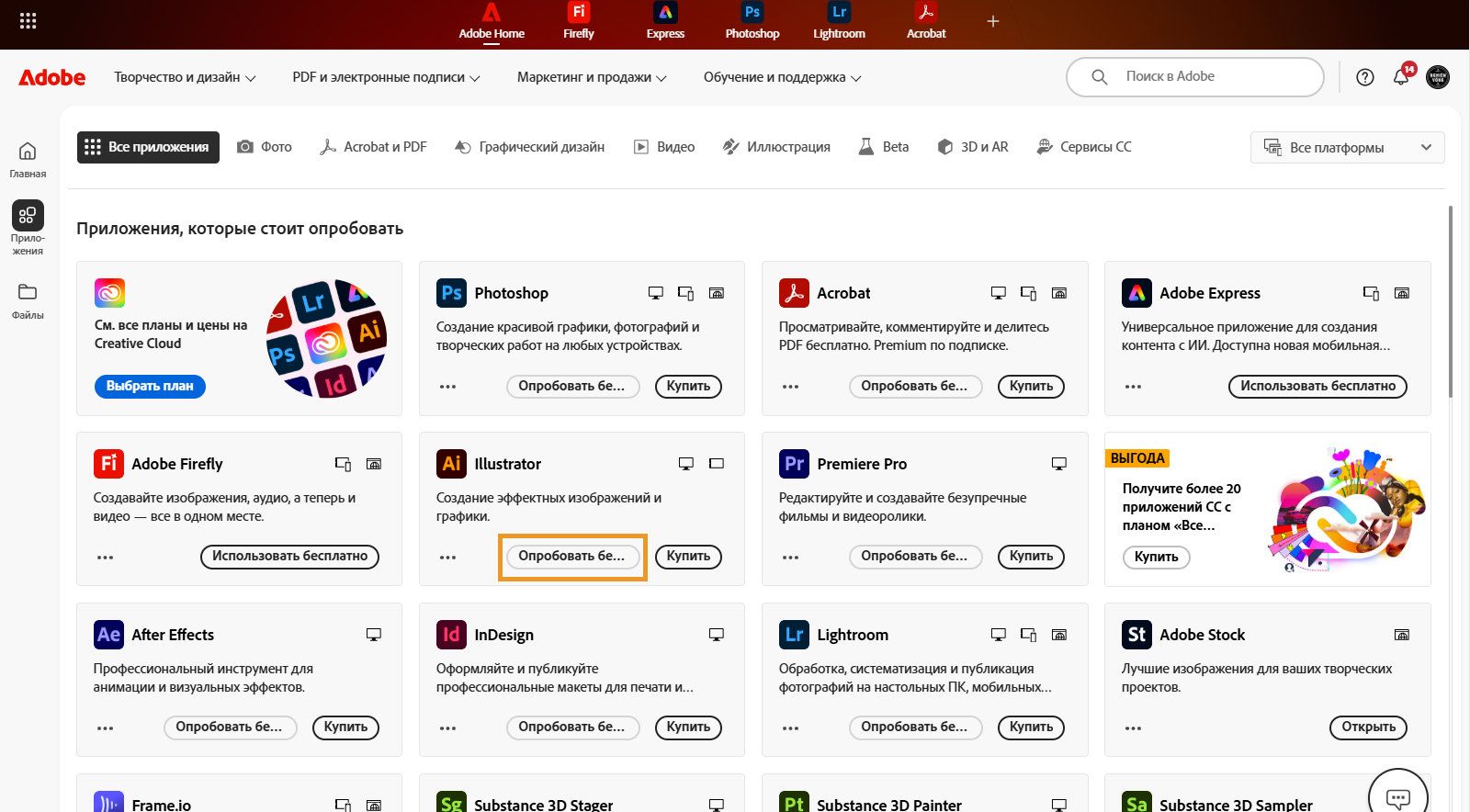Buy Acrobat with Купить button
The width and height of the screenshot is (1470, 812).
pyautogui.click(x=1031, y=387)
